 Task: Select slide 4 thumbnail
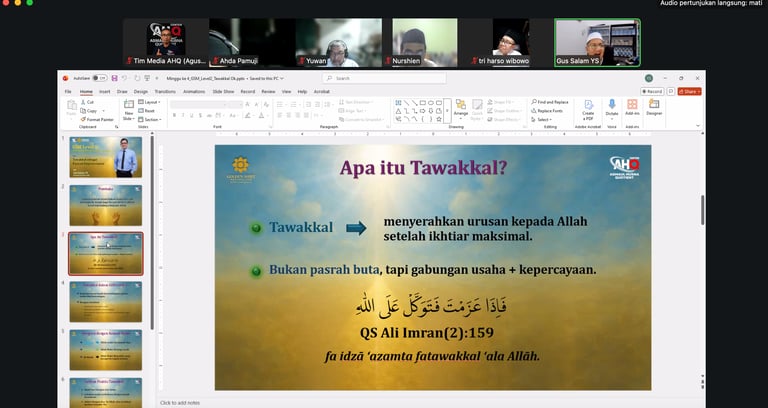(106, 302)
